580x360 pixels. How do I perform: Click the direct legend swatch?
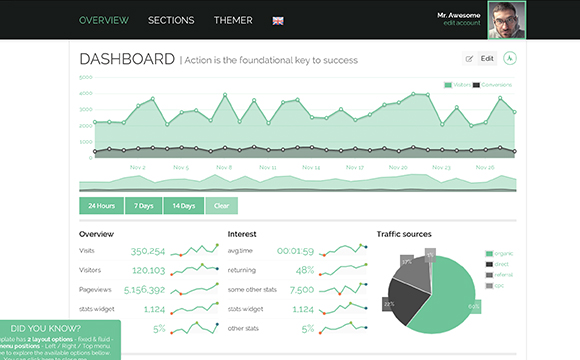(x=489, y=264)
